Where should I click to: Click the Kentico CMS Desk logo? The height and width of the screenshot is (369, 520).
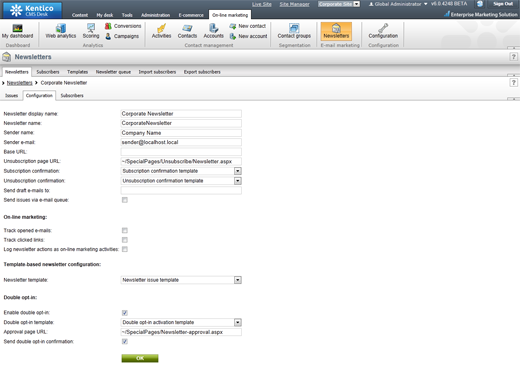click(32, 10)
